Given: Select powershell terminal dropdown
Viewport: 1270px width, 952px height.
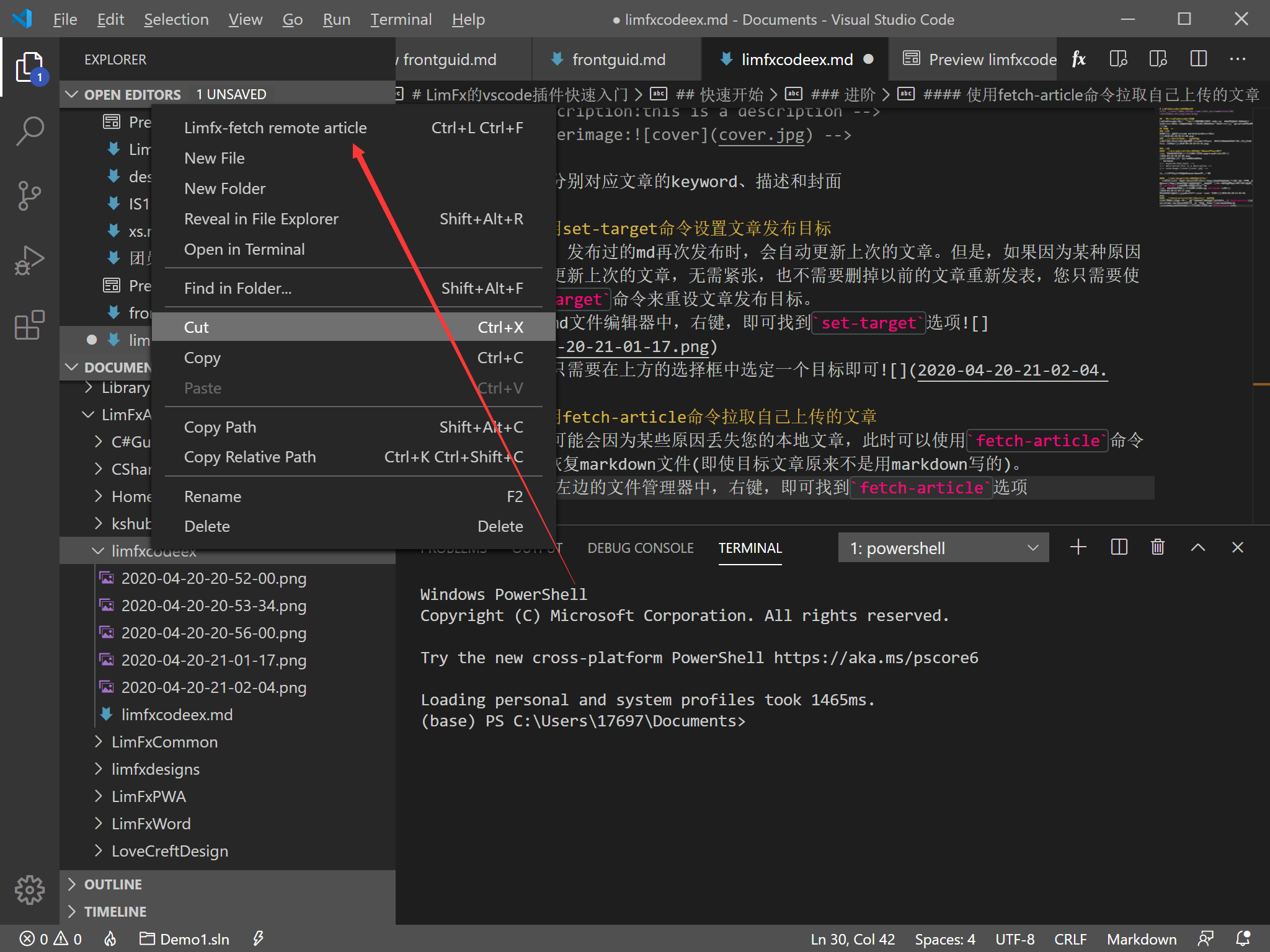Looking at the screenshot, I should [943, 548].
